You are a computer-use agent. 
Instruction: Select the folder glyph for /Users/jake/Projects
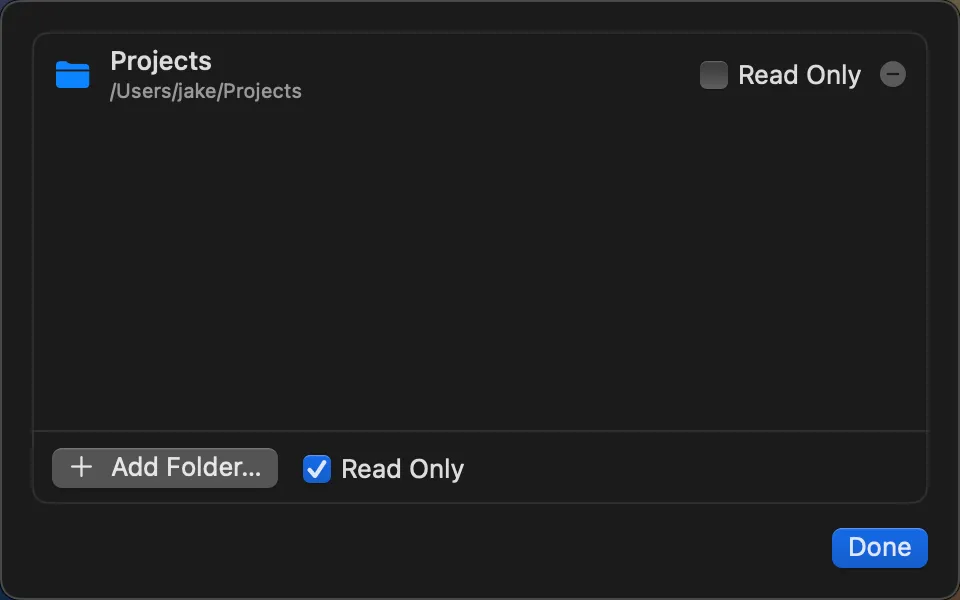pos(72,74)
